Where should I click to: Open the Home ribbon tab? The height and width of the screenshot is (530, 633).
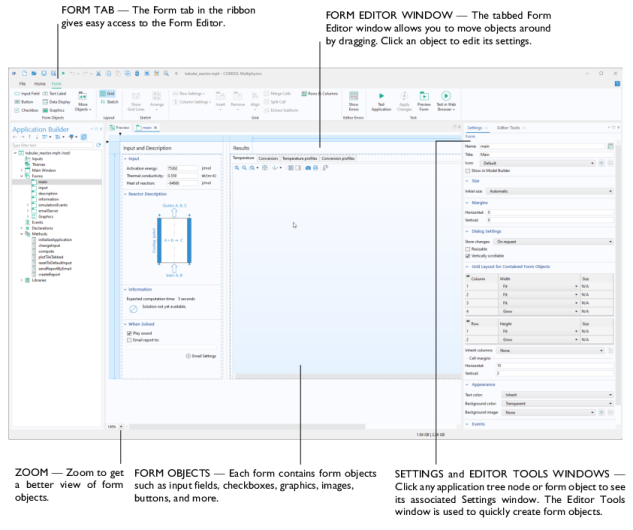tap(39, 84)
